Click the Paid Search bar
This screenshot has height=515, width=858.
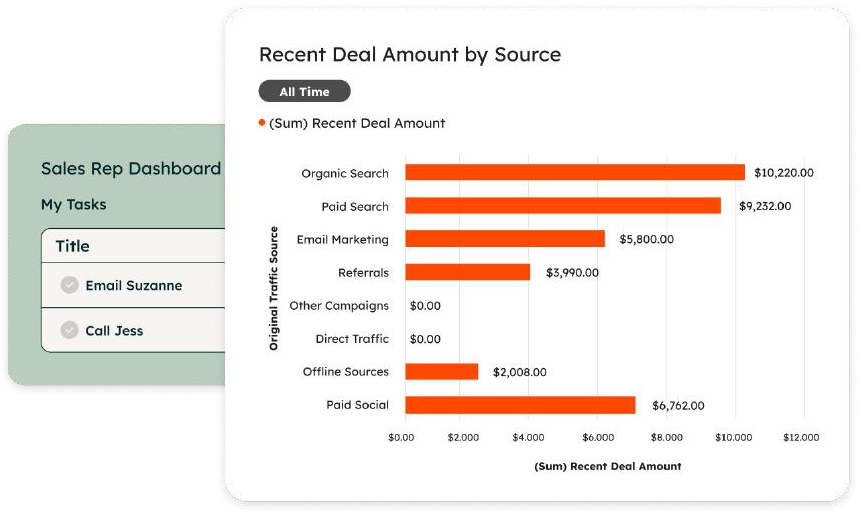click(562, 206)
